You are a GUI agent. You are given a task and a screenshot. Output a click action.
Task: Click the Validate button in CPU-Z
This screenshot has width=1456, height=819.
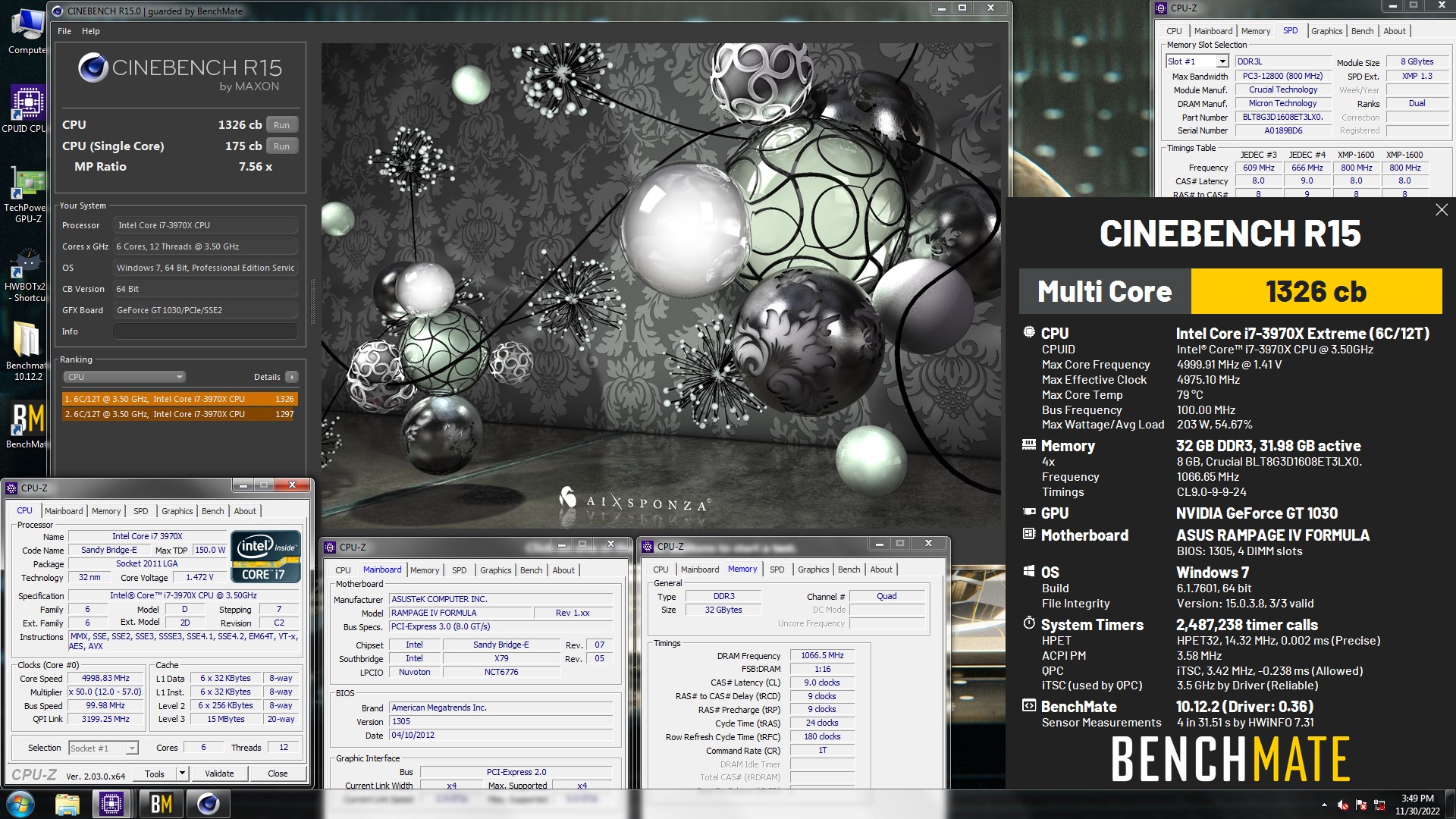click(219, 773)
